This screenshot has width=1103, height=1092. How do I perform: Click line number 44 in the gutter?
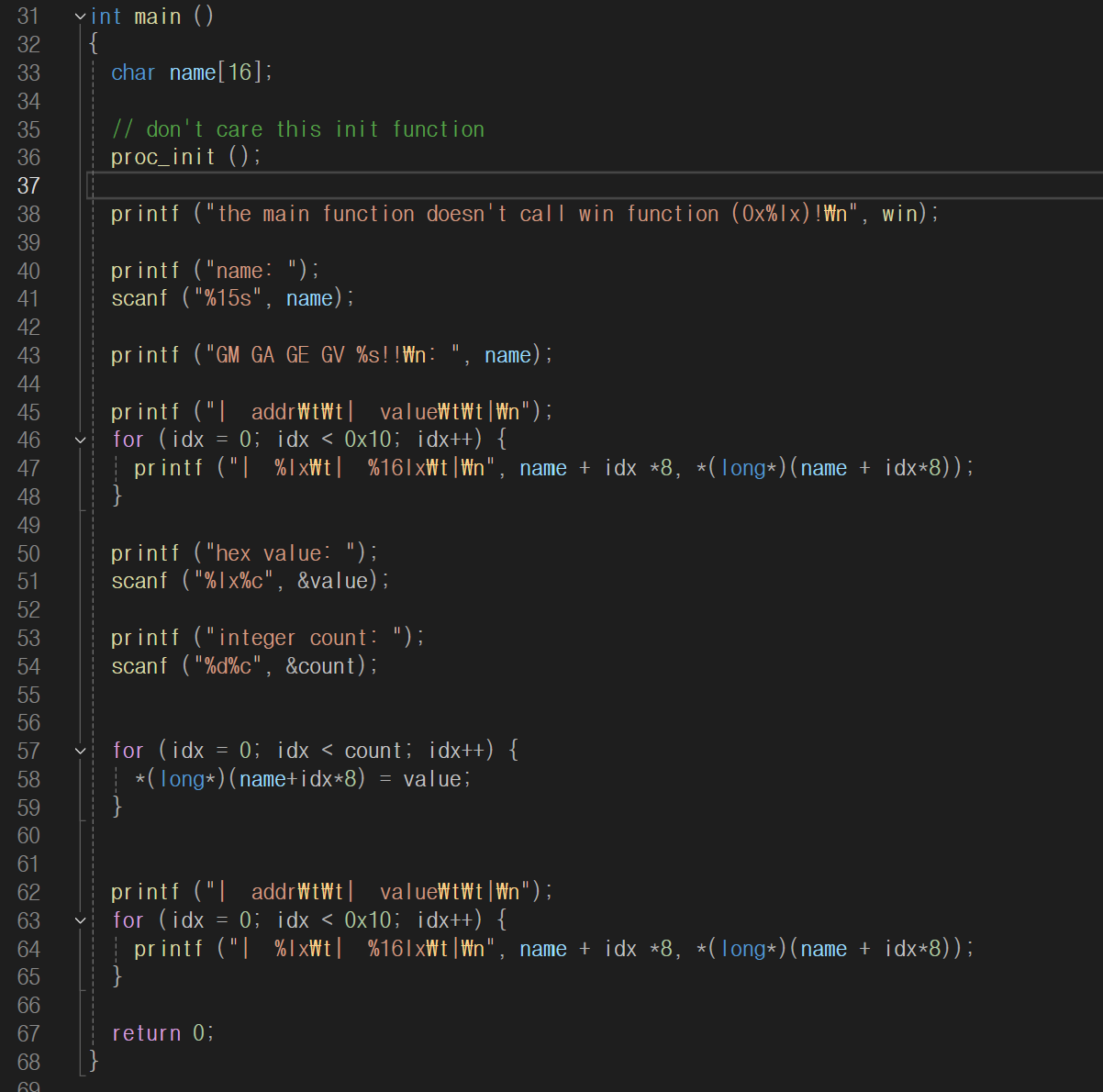pos(28,384)
